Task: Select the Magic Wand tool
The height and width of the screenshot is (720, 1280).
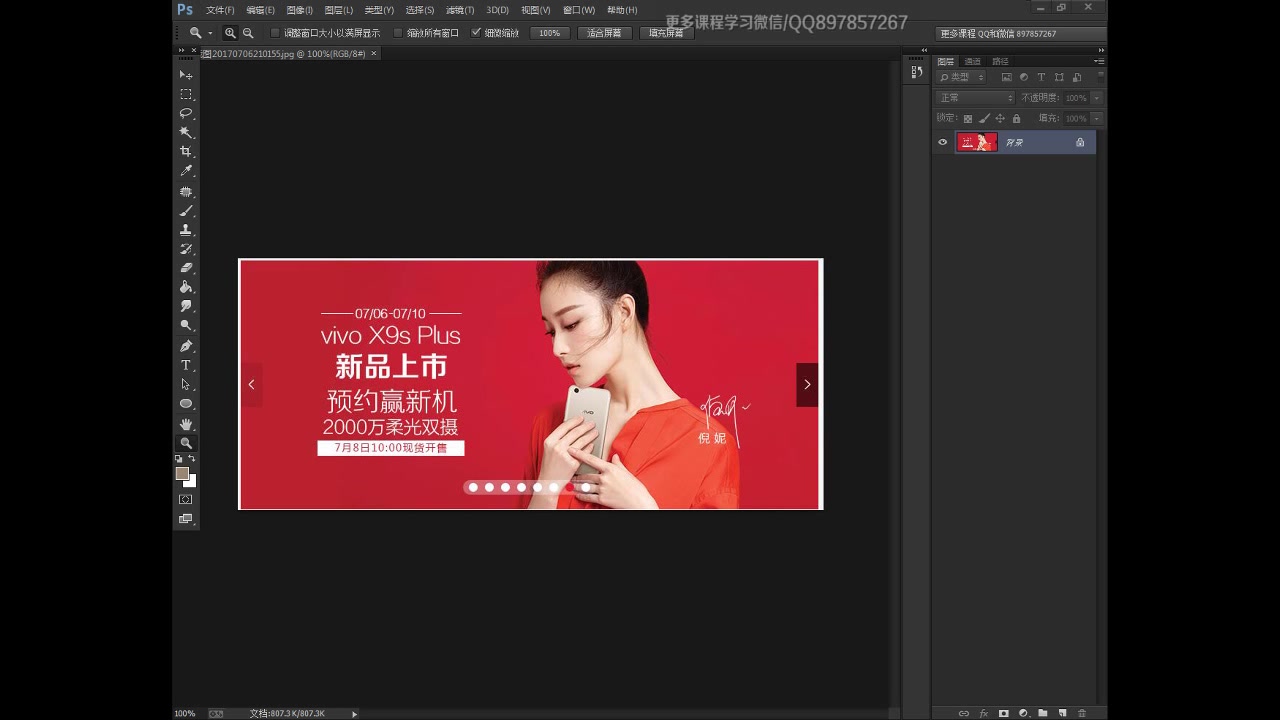Action: (186, 132)
